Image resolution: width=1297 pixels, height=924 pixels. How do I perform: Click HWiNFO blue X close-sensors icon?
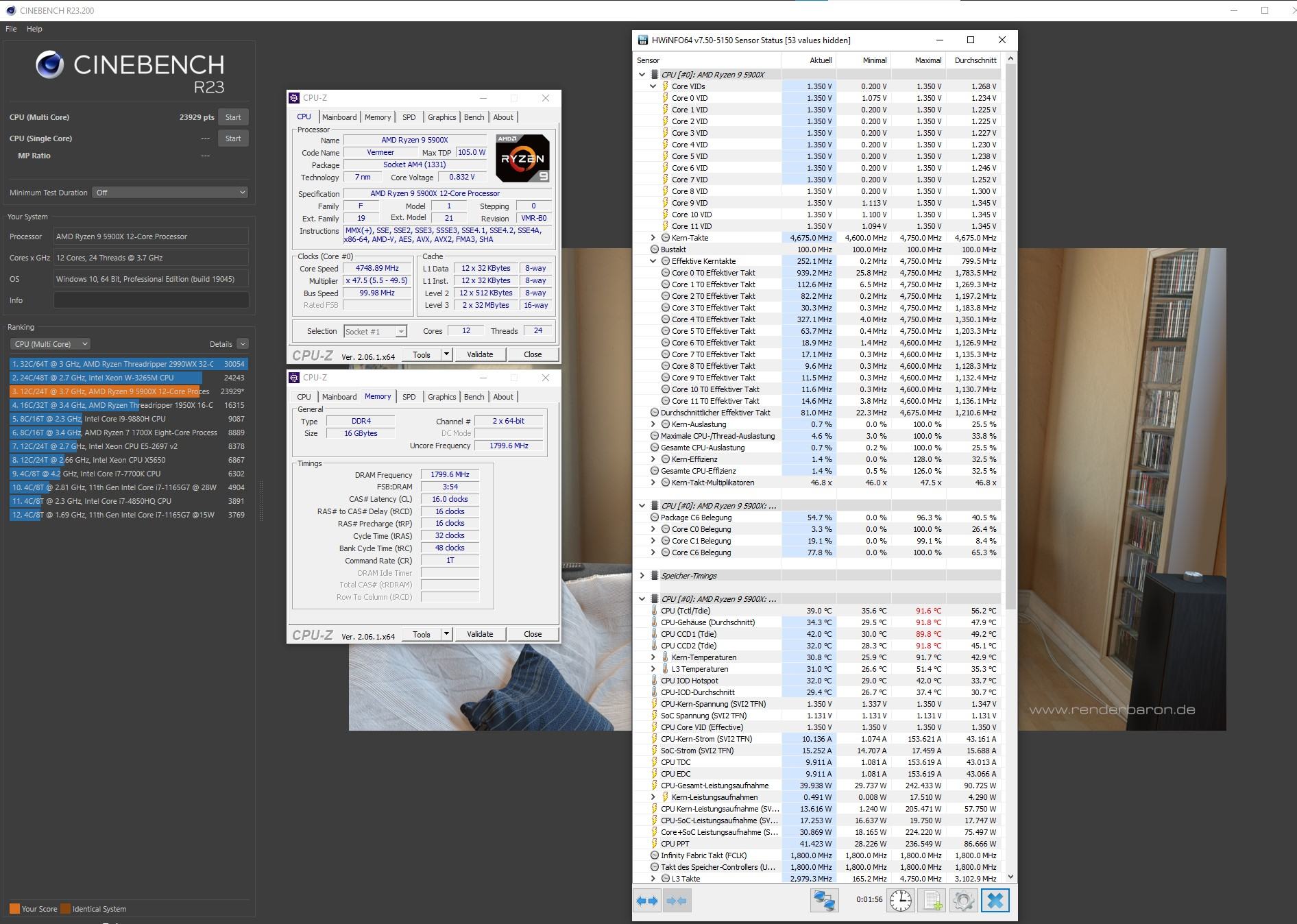pos(995,901)
